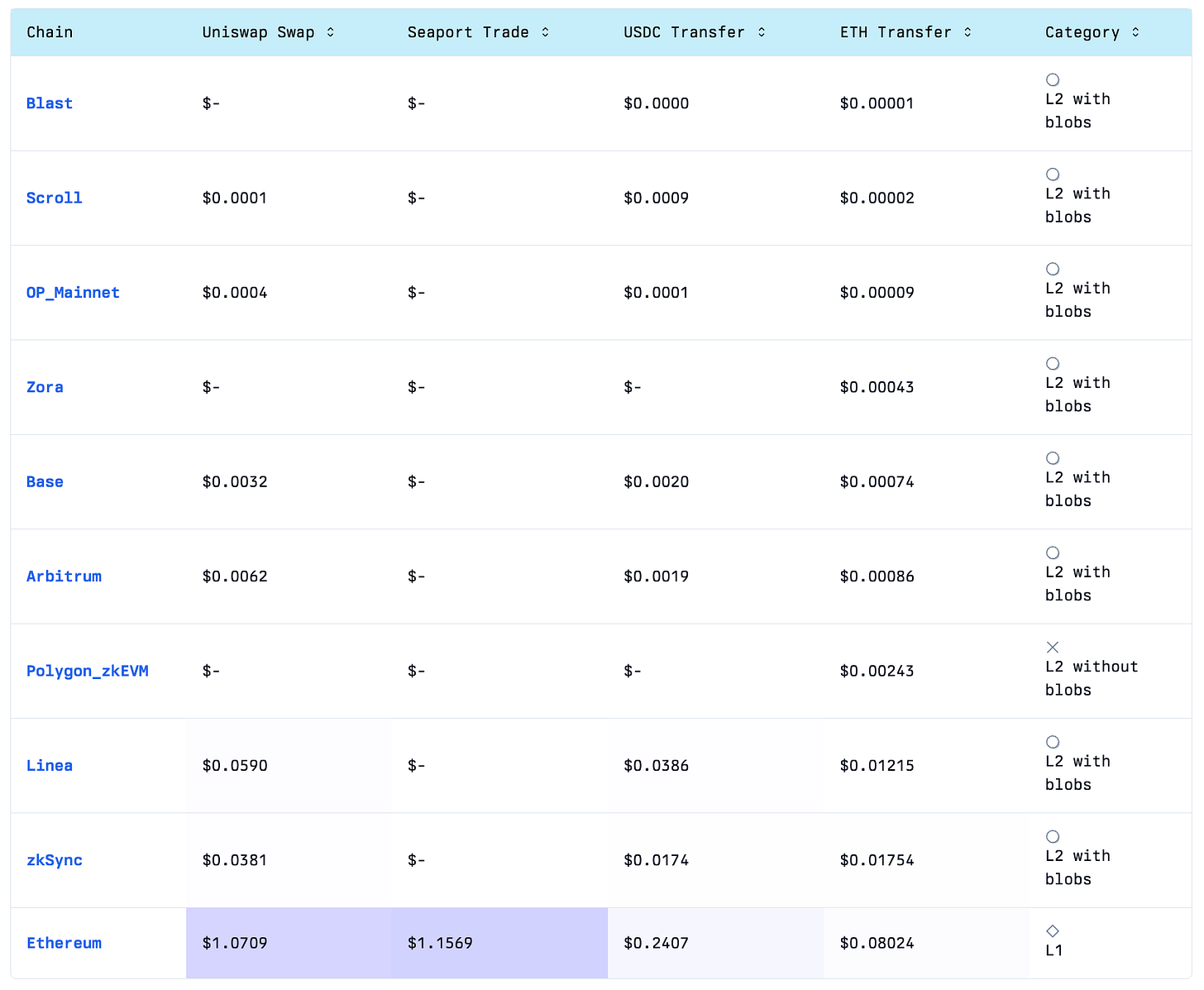
Task: Select Blast ETH Transfer value $0.00001
Action: tap(877, 103)
